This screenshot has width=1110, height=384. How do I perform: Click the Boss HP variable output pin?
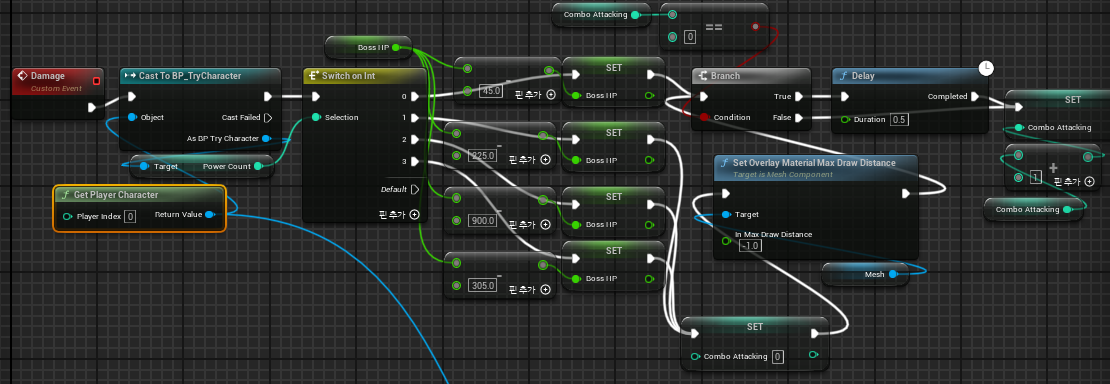(396, 48)
